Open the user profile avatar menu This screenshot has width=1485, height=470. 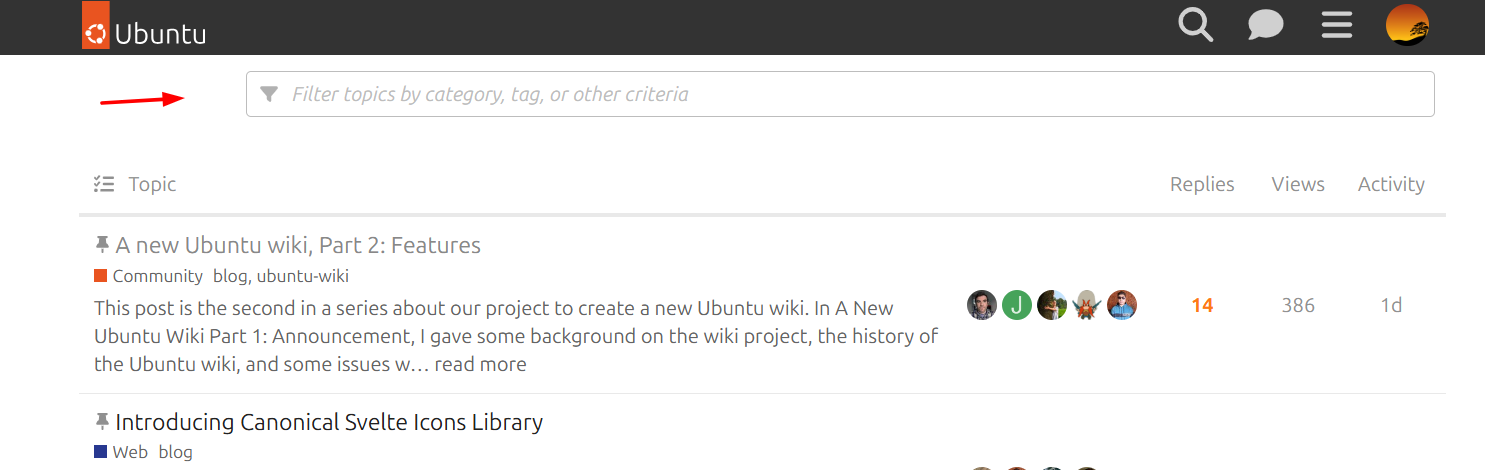pyautogui.click(x=1407, y=25)
